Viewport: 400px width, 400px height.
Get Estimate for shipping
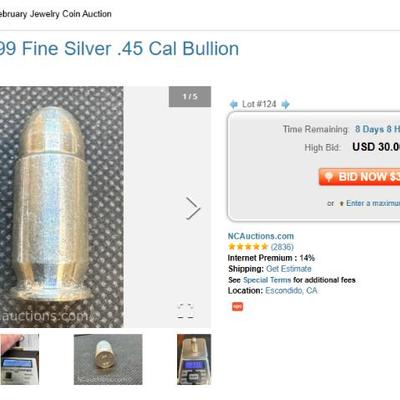coord(289,269)
